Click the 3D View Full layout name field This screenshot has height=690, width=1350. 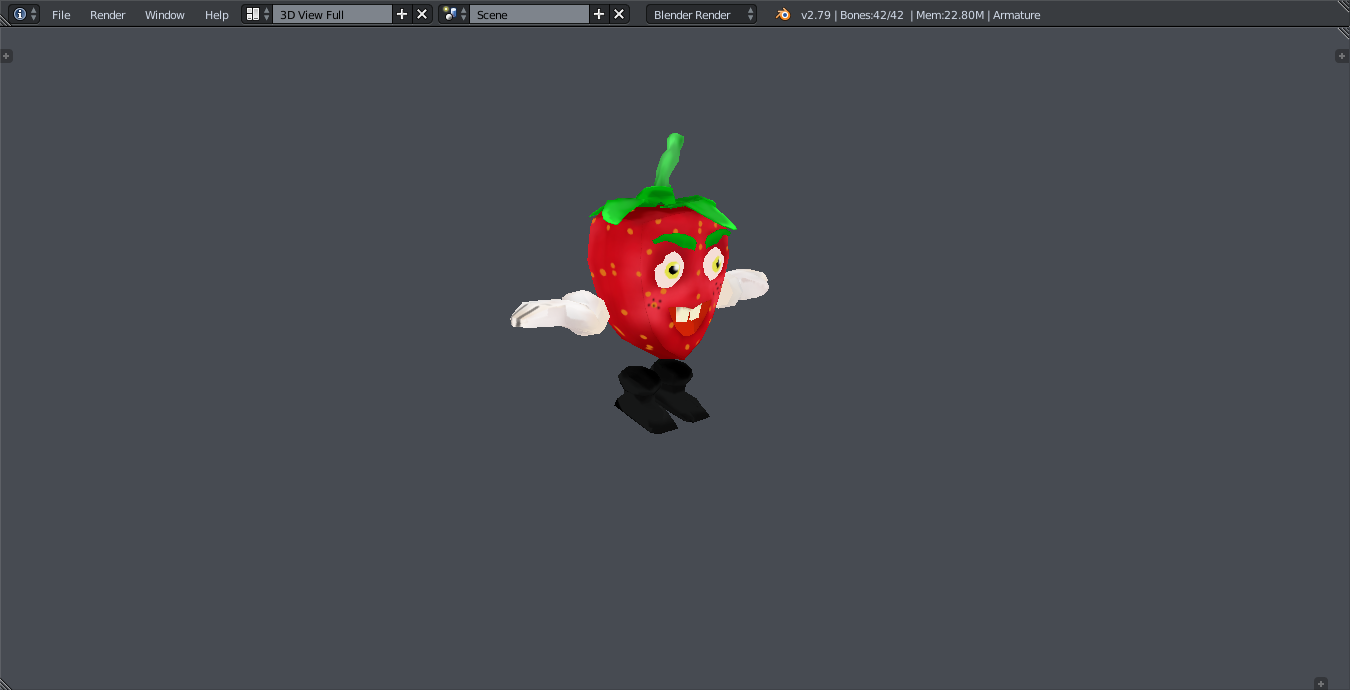(x=330, y=14)
